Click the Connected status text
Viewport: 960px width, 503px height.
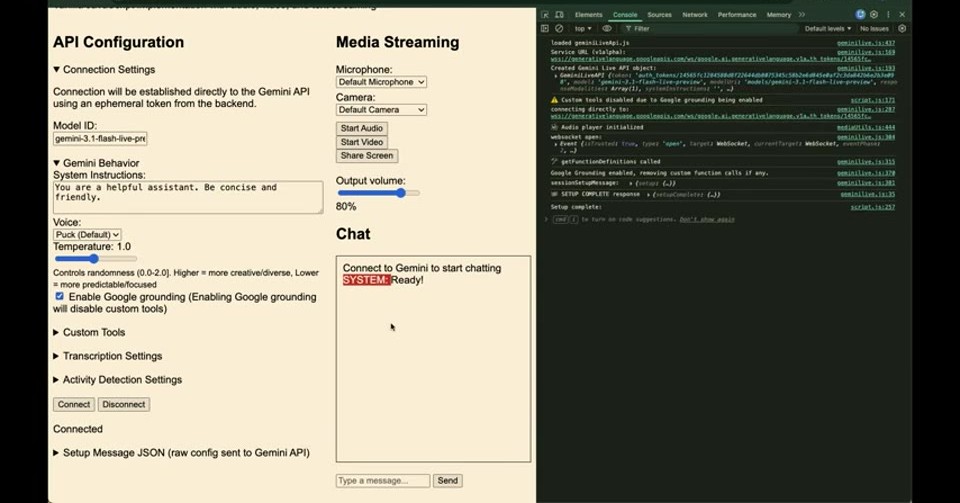pyautogui.click(x=78, y=429)
